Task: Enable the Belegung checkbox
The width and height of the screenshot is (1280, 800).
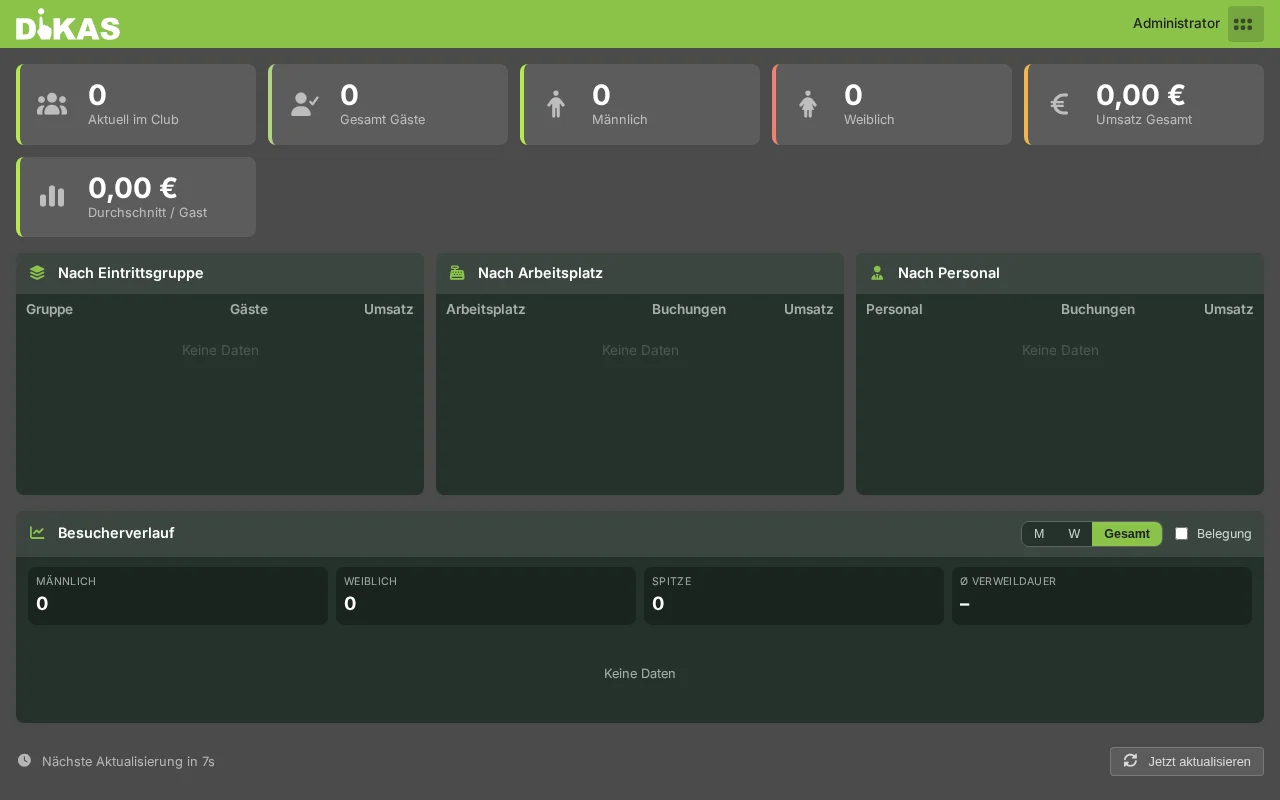Action: pyautogui.click(x=1181, y=534)
